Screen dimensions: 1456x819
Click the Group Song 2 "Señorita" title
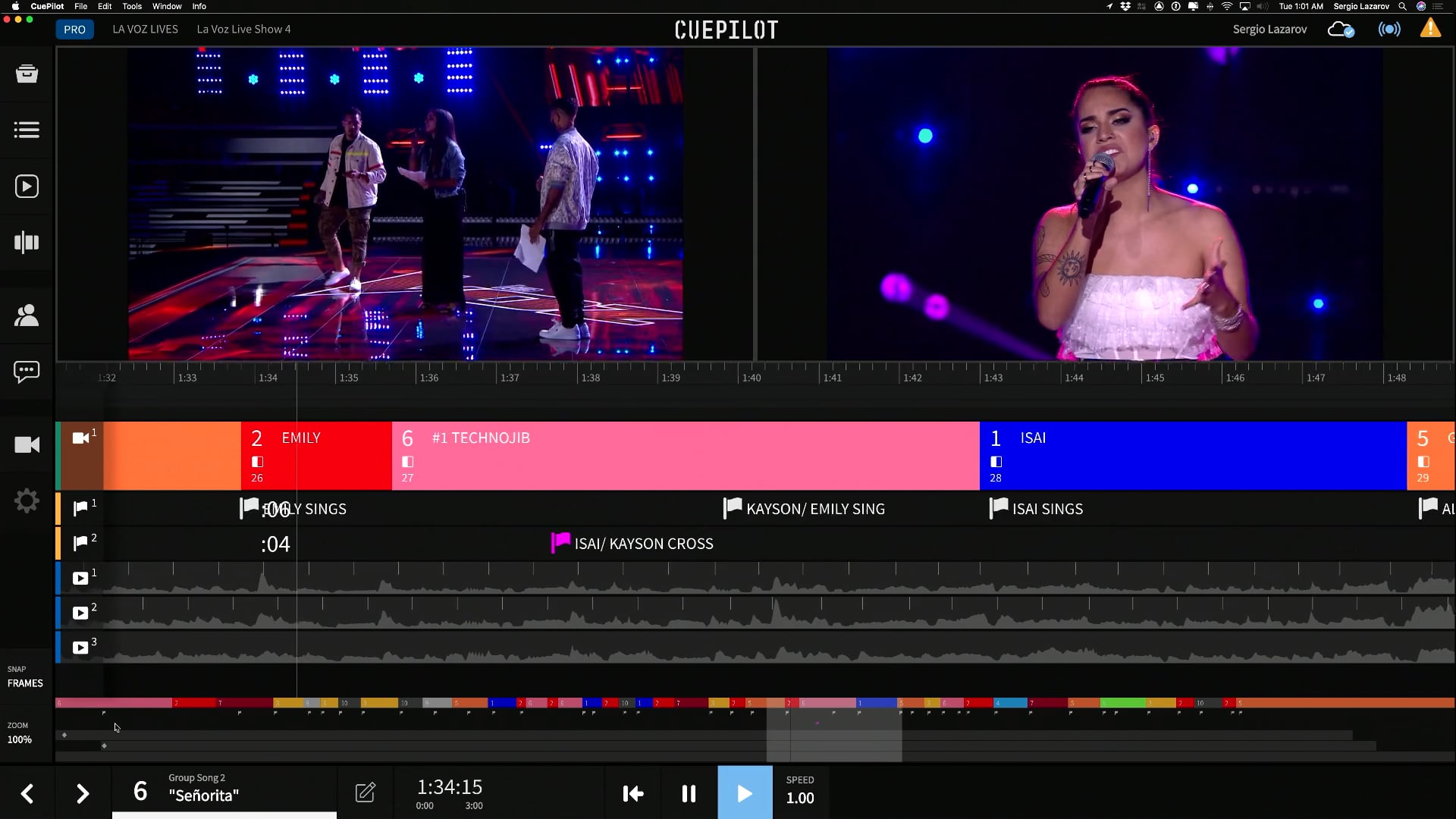tap(203, 789)
